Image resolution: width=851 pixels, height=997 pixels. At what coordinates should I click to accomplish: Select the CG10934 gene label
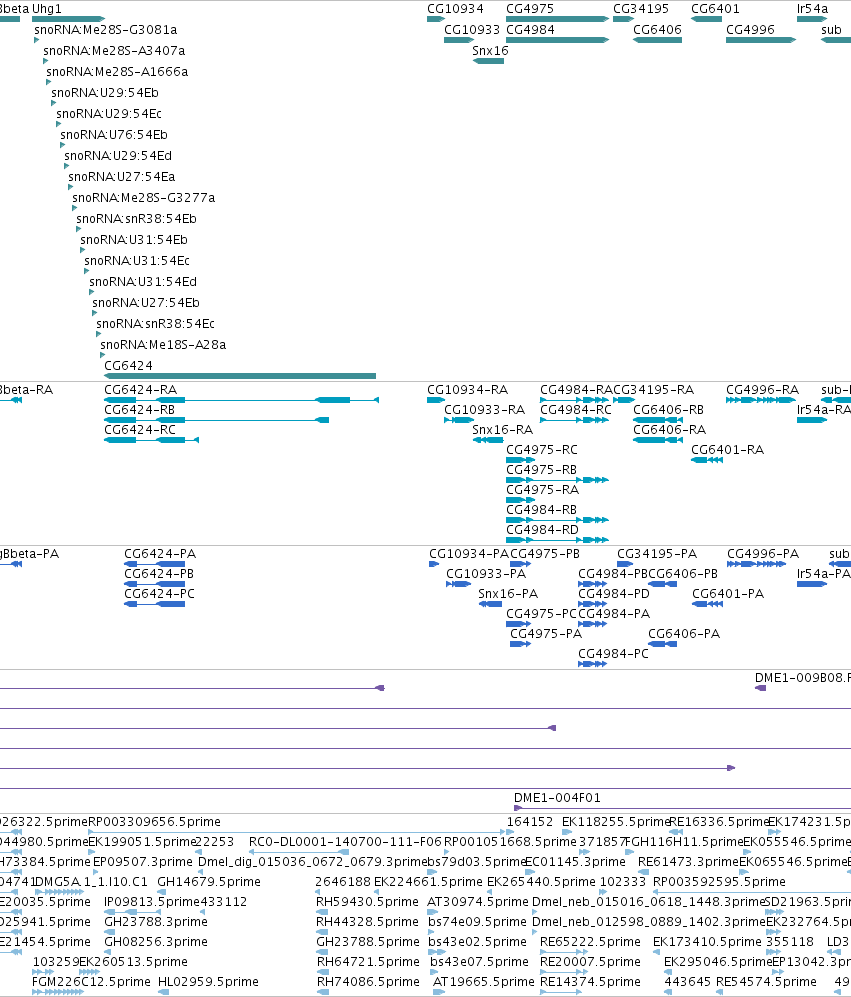click(x=455, y=9)
